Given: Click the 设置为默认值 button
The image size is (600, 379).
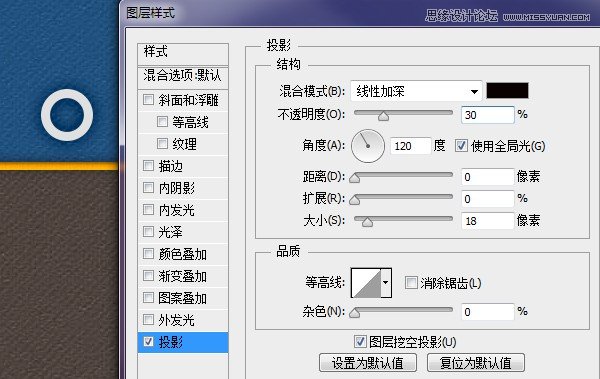Looking at the screenshot, I should point(368,363).
